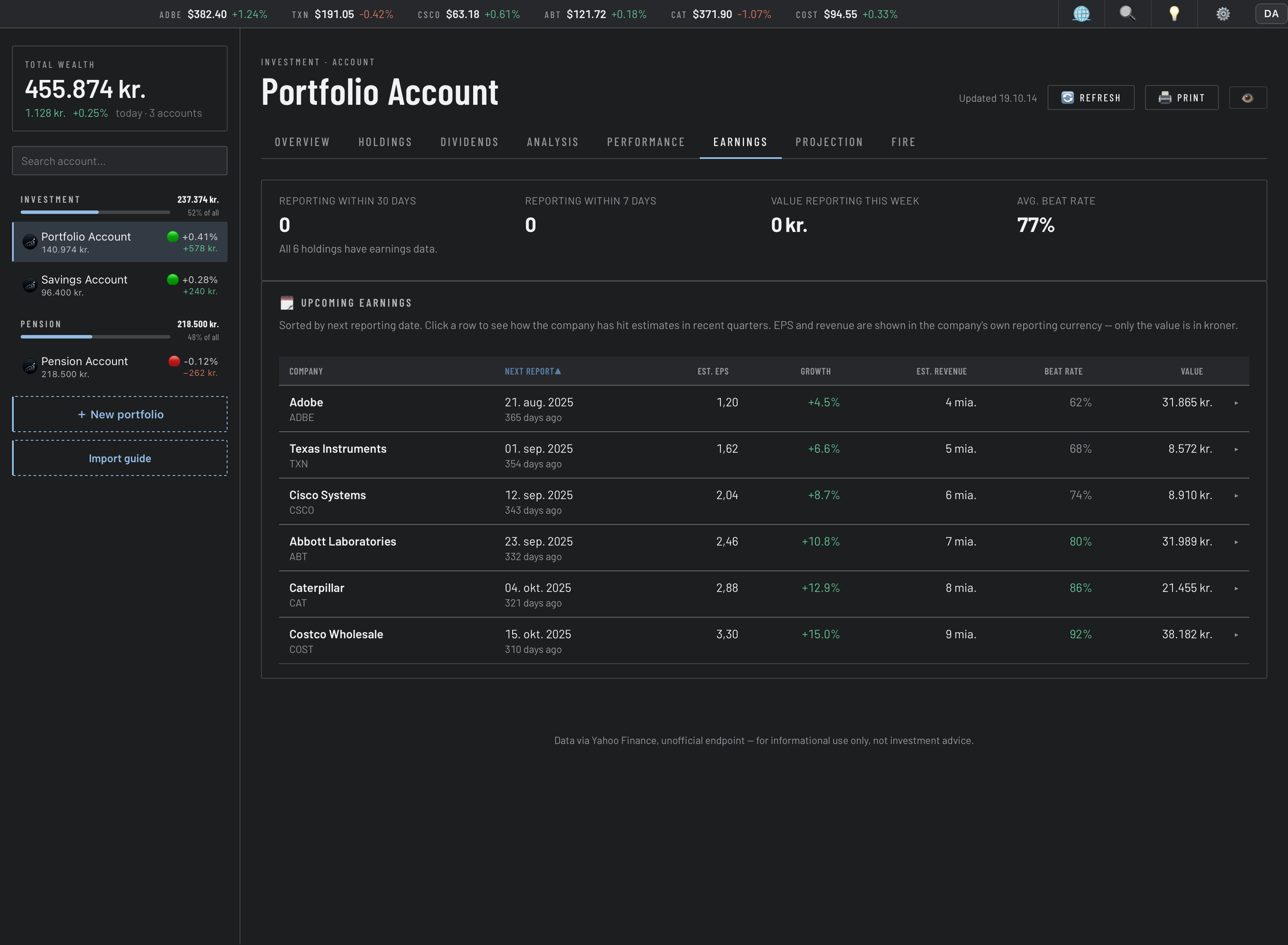
Task: Click the Savings Account chart icon
Action: (x=30, y=285)
